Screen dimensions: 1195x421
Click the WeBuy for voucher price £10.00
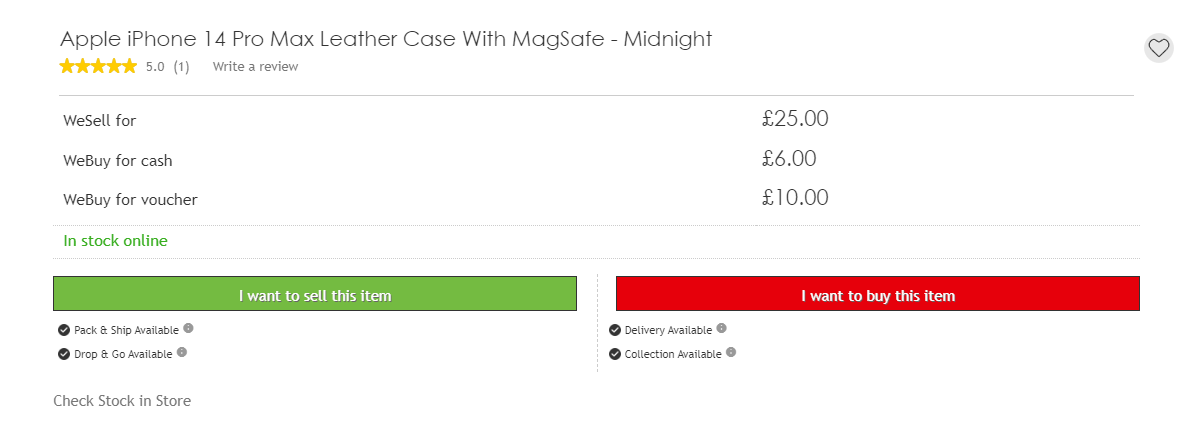click(795, 198)
